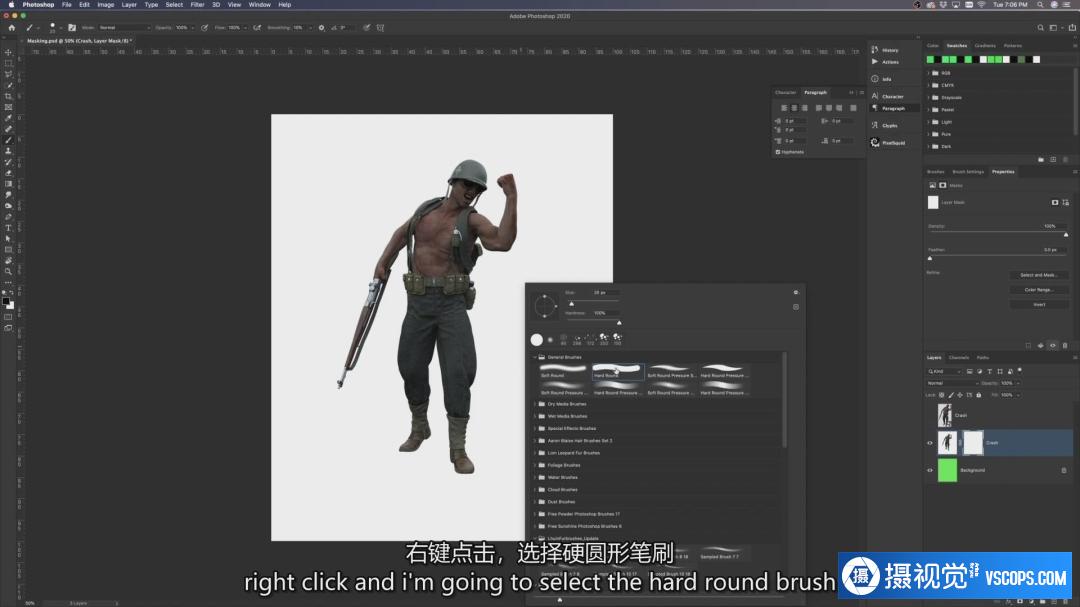Expand the RGB swatch group
Image resolution: width=1080 pixels, height=607 pixels.
click(x=928, y=73)
